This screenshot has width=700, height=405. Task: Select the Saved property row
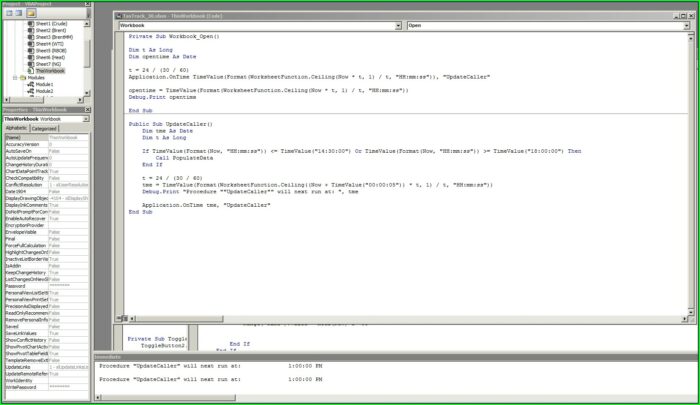click(46, 326)
